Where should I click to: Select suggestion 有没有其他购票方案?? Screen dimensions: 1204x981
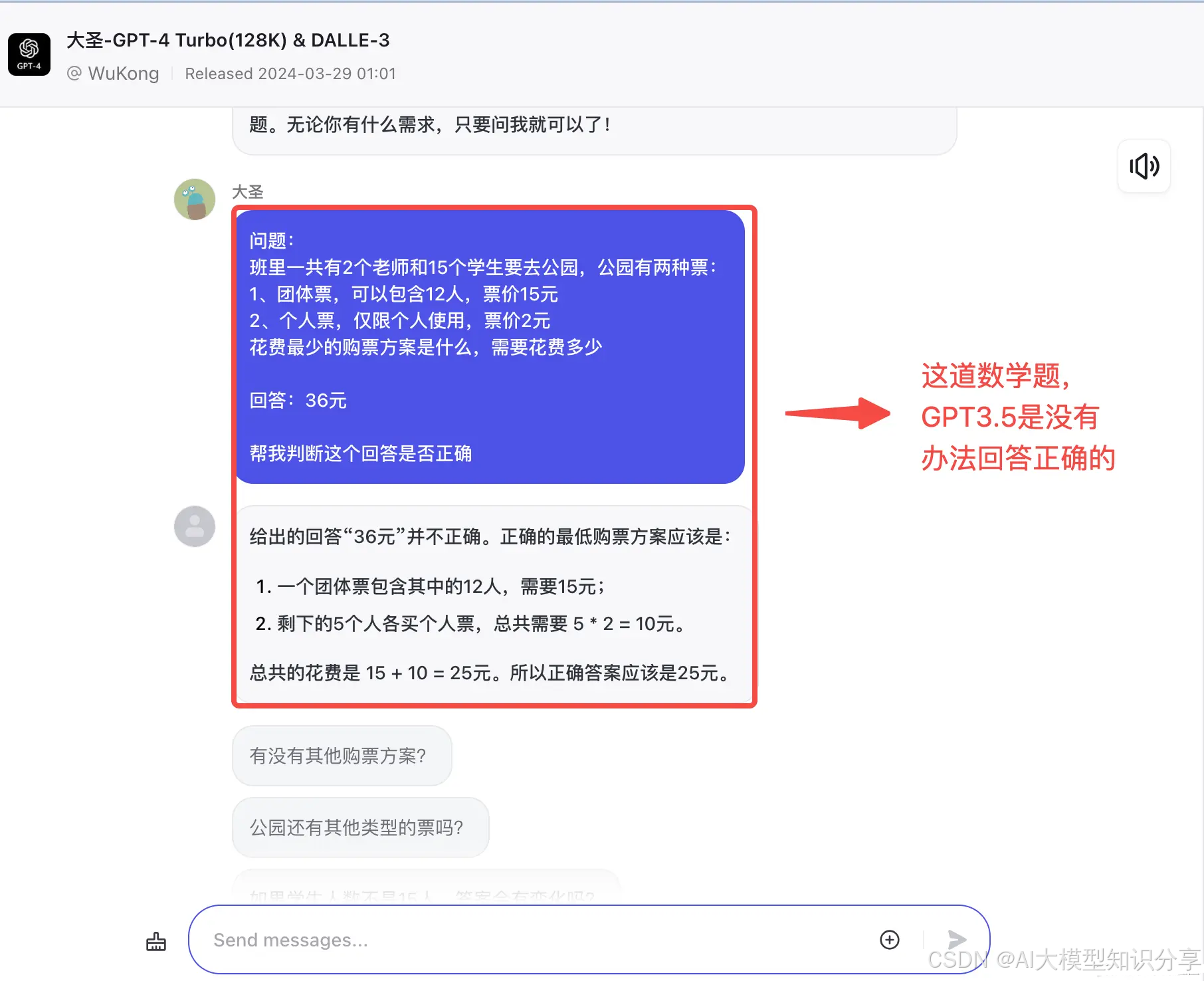[x=342, y=756]
